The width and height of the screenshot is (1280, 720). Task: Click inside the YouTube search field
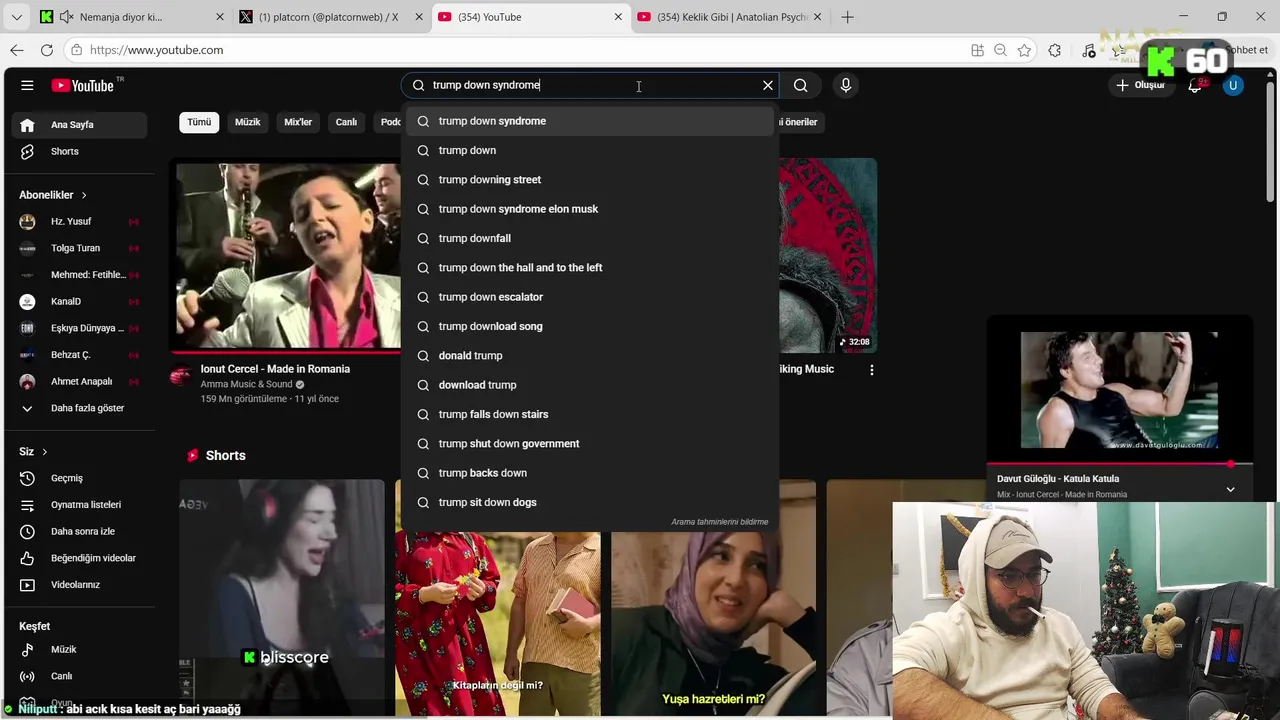(x=590, y=85)
